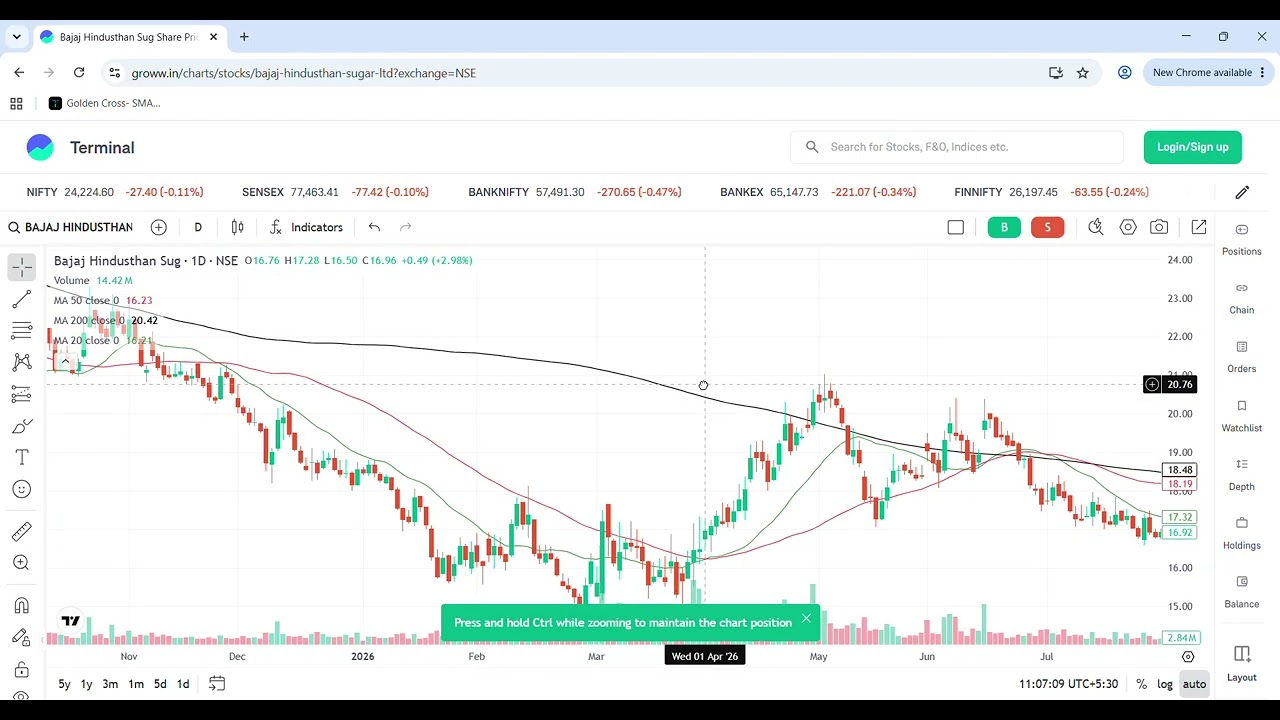
Task: Redo the chart action
Action: pyautogui.click(x=405, y=227)
